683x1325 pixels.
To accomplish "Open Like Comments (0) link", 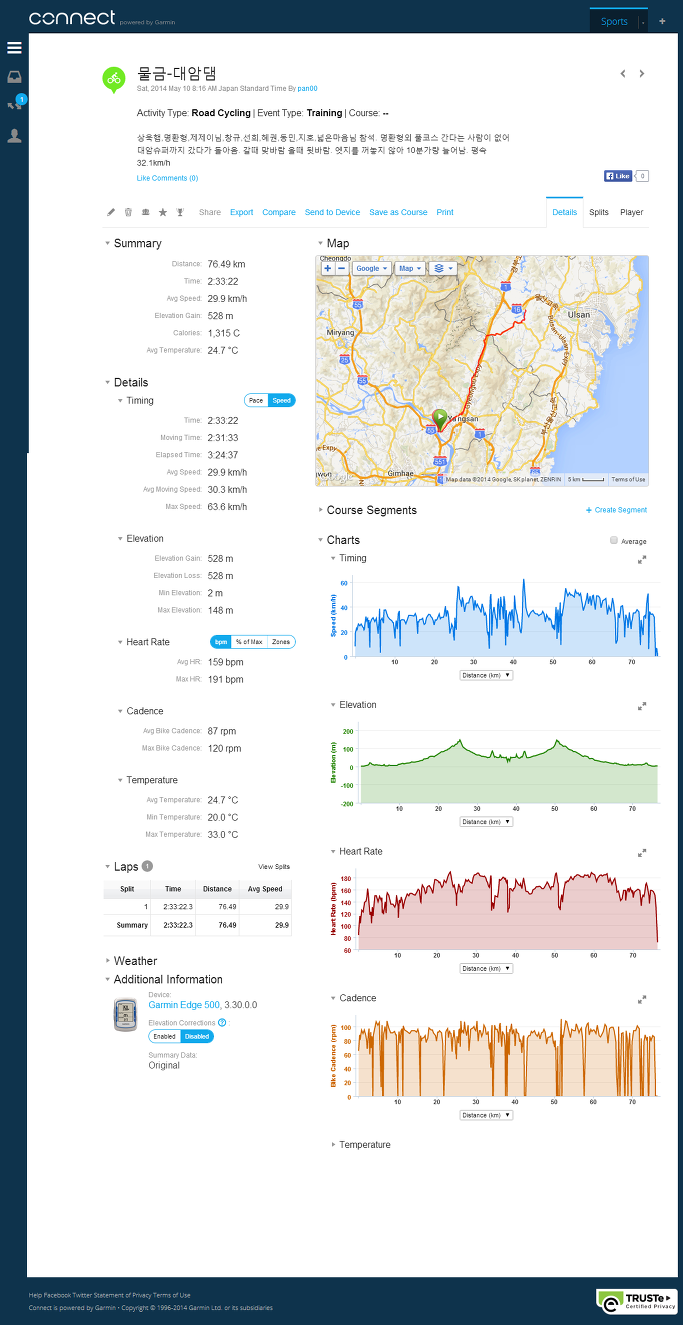I will pyautogui.click(x=167, y=178).
